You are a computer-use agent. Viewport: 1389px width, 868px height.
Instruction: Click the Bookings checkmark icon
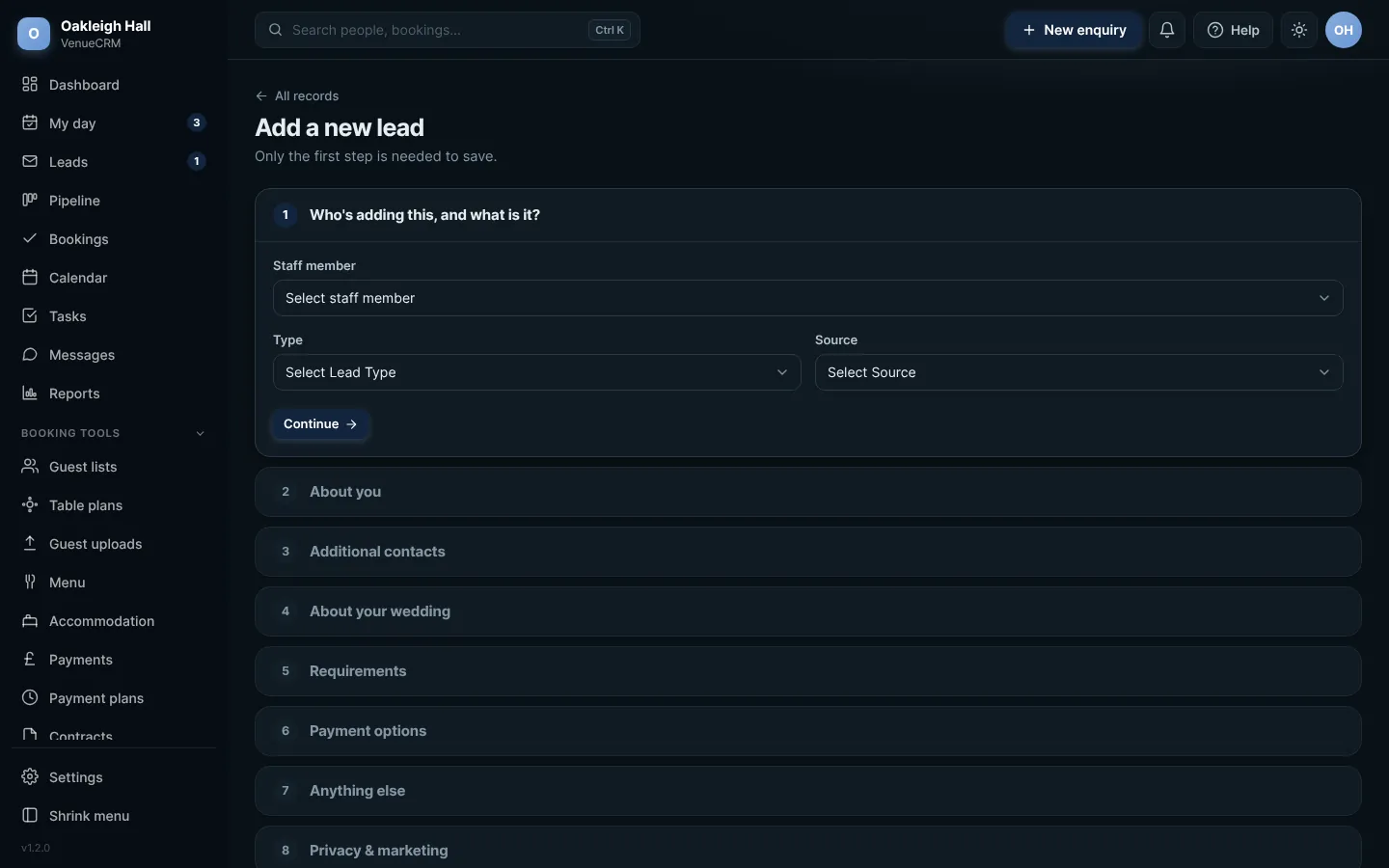point(30,239)
